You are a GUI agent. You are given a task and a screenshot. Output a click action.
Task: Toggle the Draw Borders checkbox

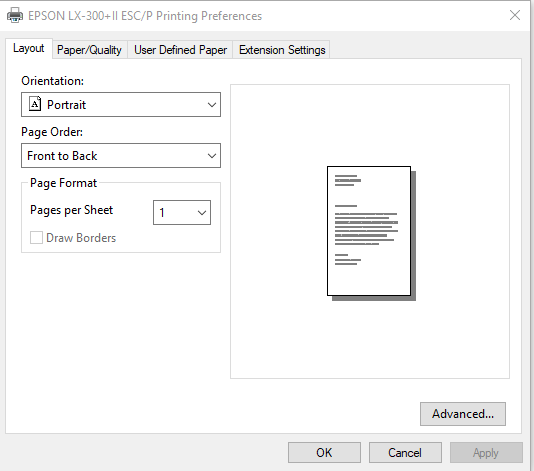[x=36, y=238]
